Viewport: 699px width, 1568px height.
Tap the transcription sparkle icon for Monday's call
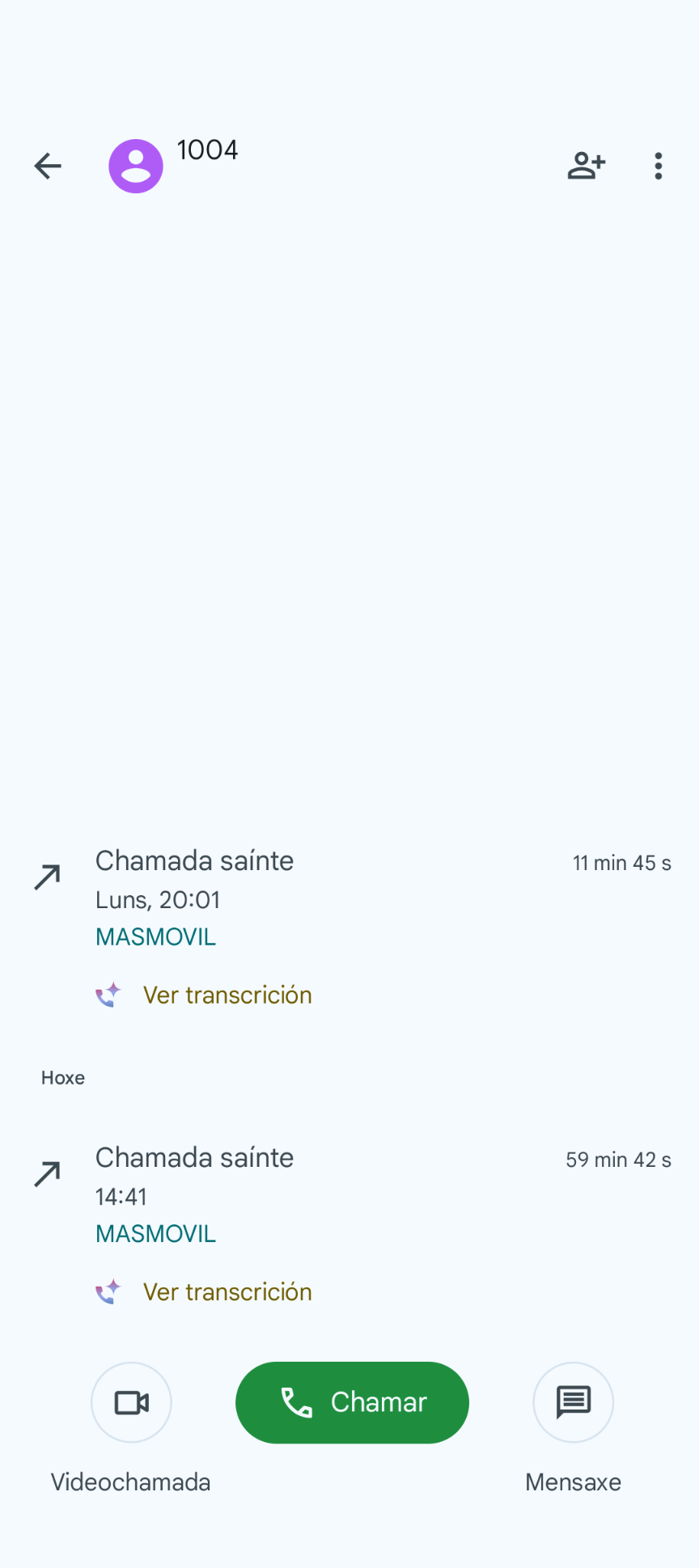click(108, 995)
